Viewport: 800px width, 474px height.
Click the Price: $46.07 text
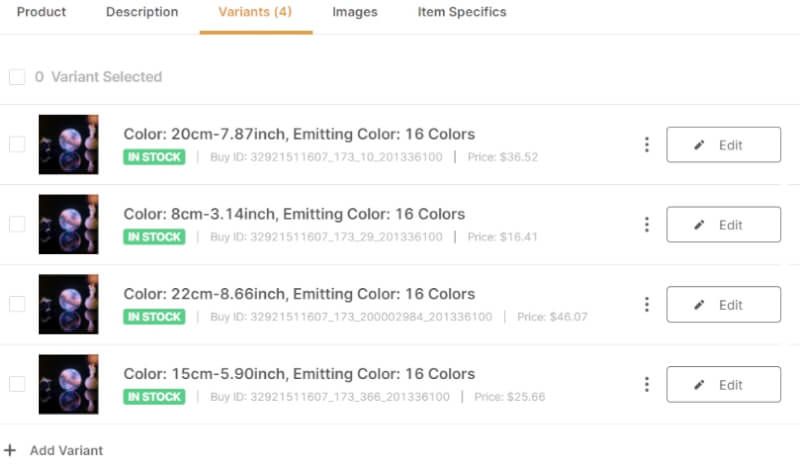[552, 317]
